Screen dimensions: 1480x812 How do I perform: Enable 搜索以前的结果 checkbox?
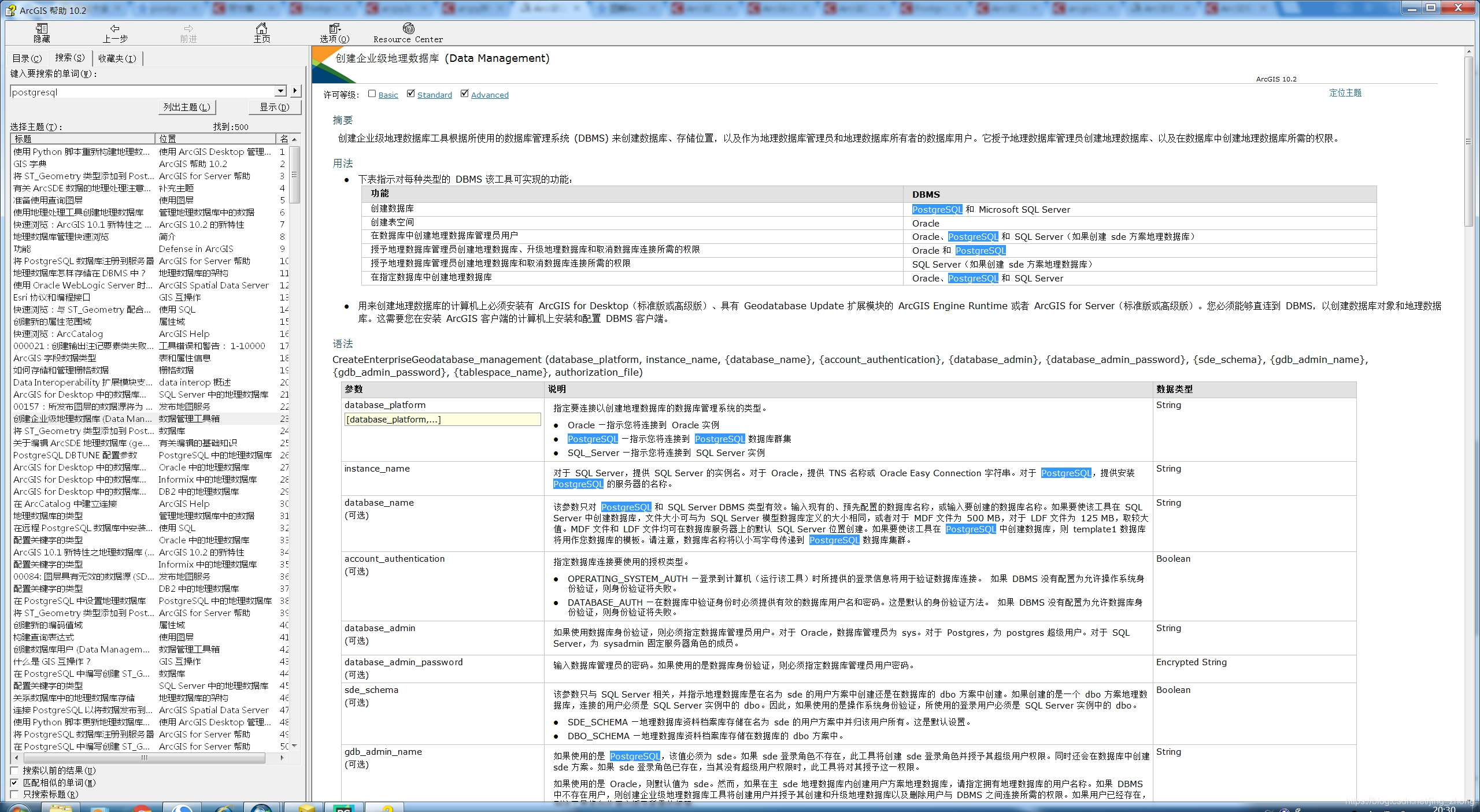coord(15,770)
